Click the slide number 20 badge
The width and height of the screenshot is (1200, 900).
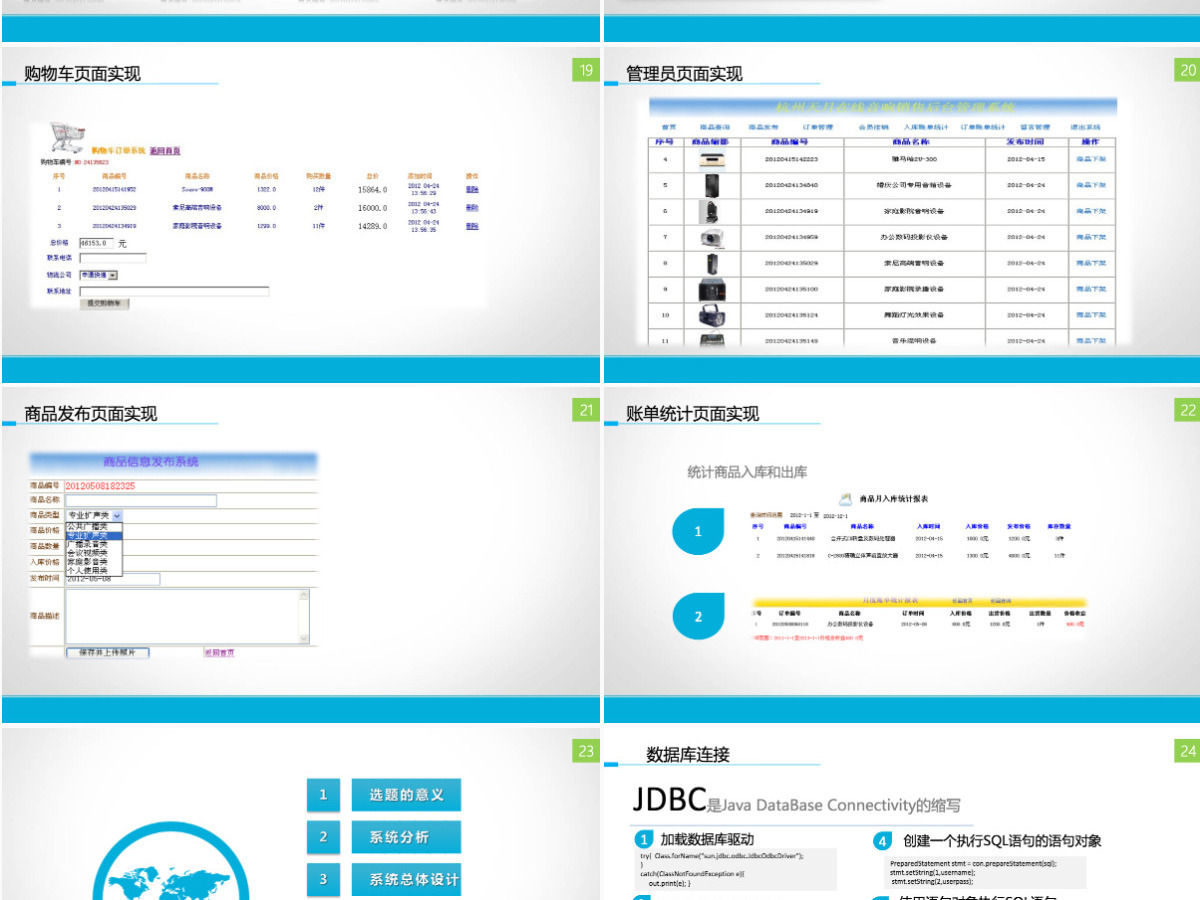pos(1187,70)
